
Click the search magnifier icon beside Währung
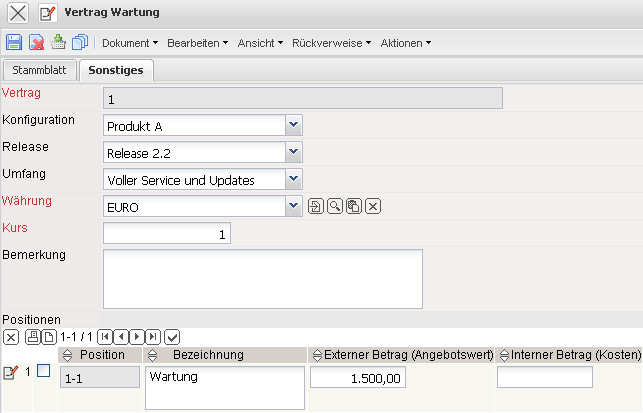pyautogui.click(x=335, y=207)
